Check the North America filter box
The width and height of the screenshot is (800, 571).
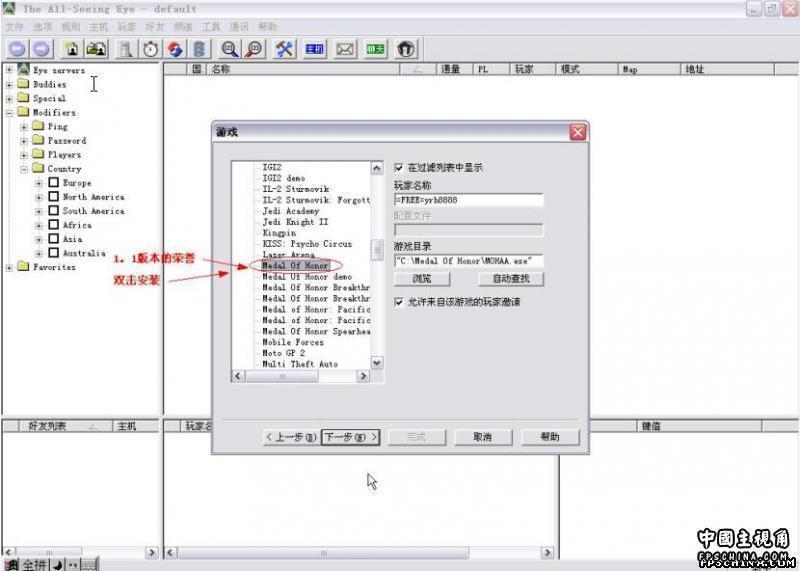(54, 196)
